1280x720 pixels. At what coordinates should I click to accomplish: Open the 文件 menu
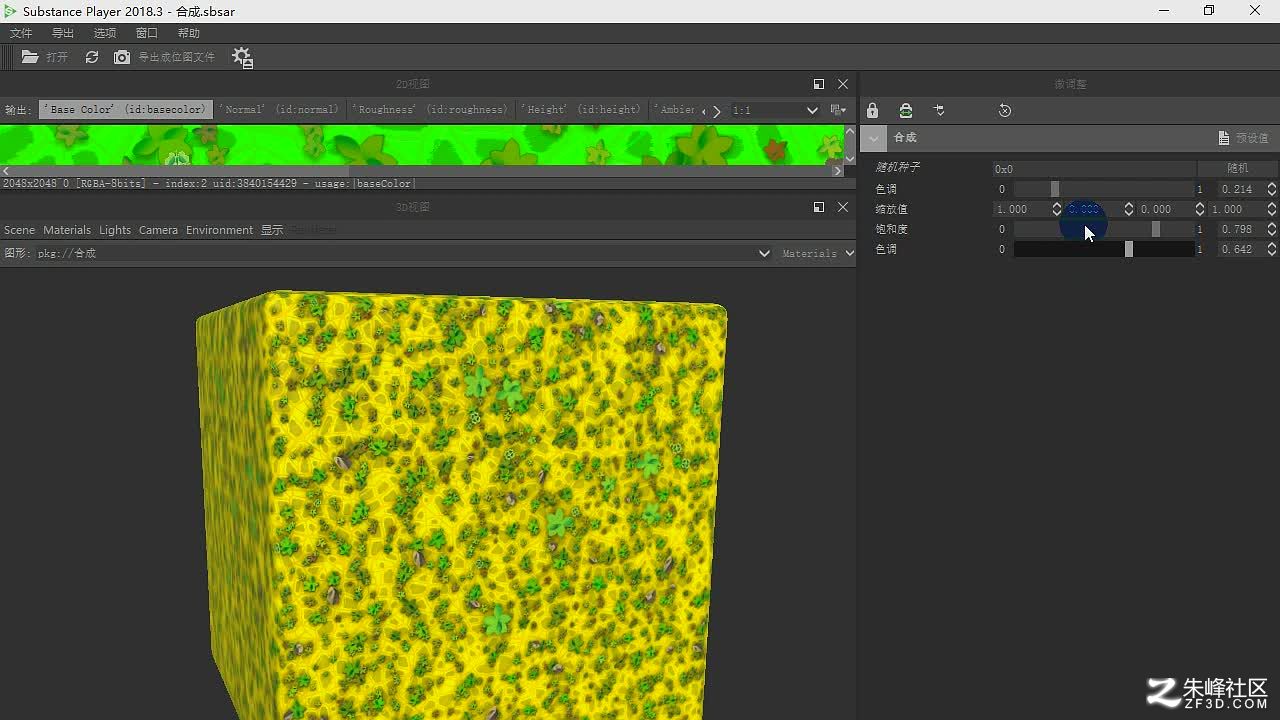21,33
